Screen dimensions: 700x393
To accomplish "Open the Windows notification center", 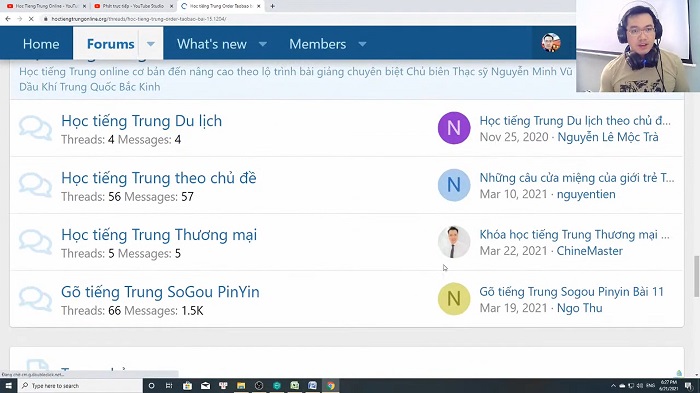I will click(689, 385).
